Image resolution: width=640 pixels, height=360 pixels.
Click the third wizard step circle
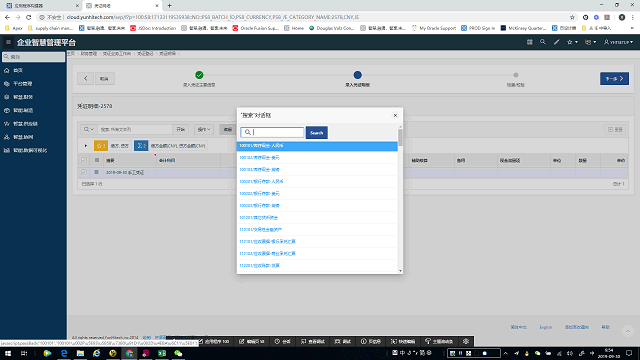point(516,75)
